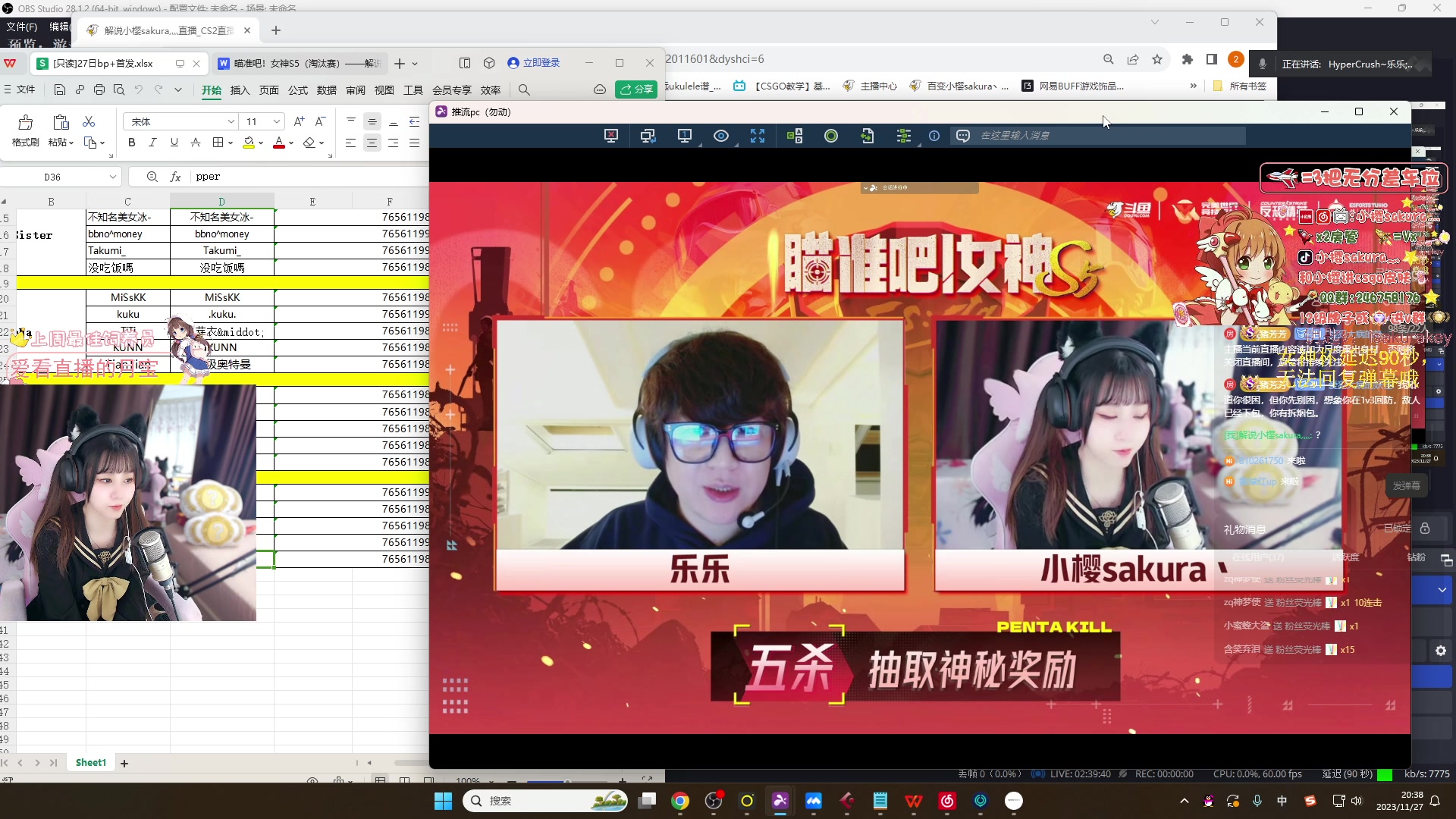Switch to the 插入 ribbon tab
Image resolution: width=1456 pixels, height=819 pixels.
click(x=240, y=90)
